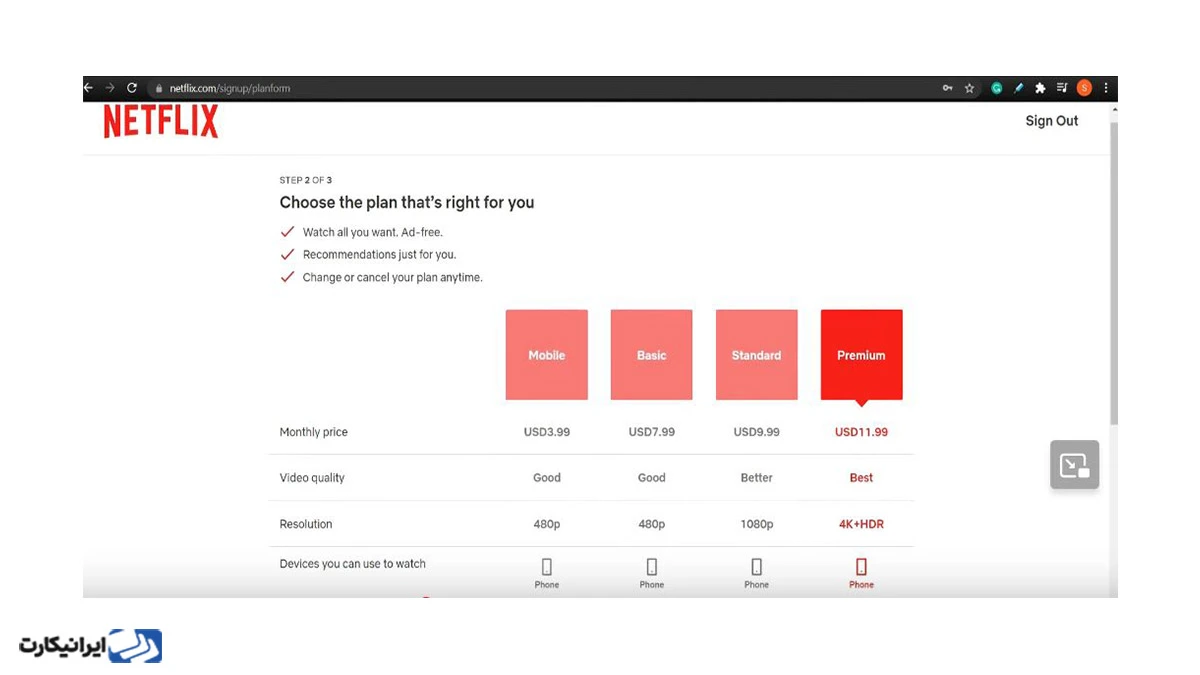Click the Monthly price row label
This screenshot has width=1200, height=675.
coord(314,432)
